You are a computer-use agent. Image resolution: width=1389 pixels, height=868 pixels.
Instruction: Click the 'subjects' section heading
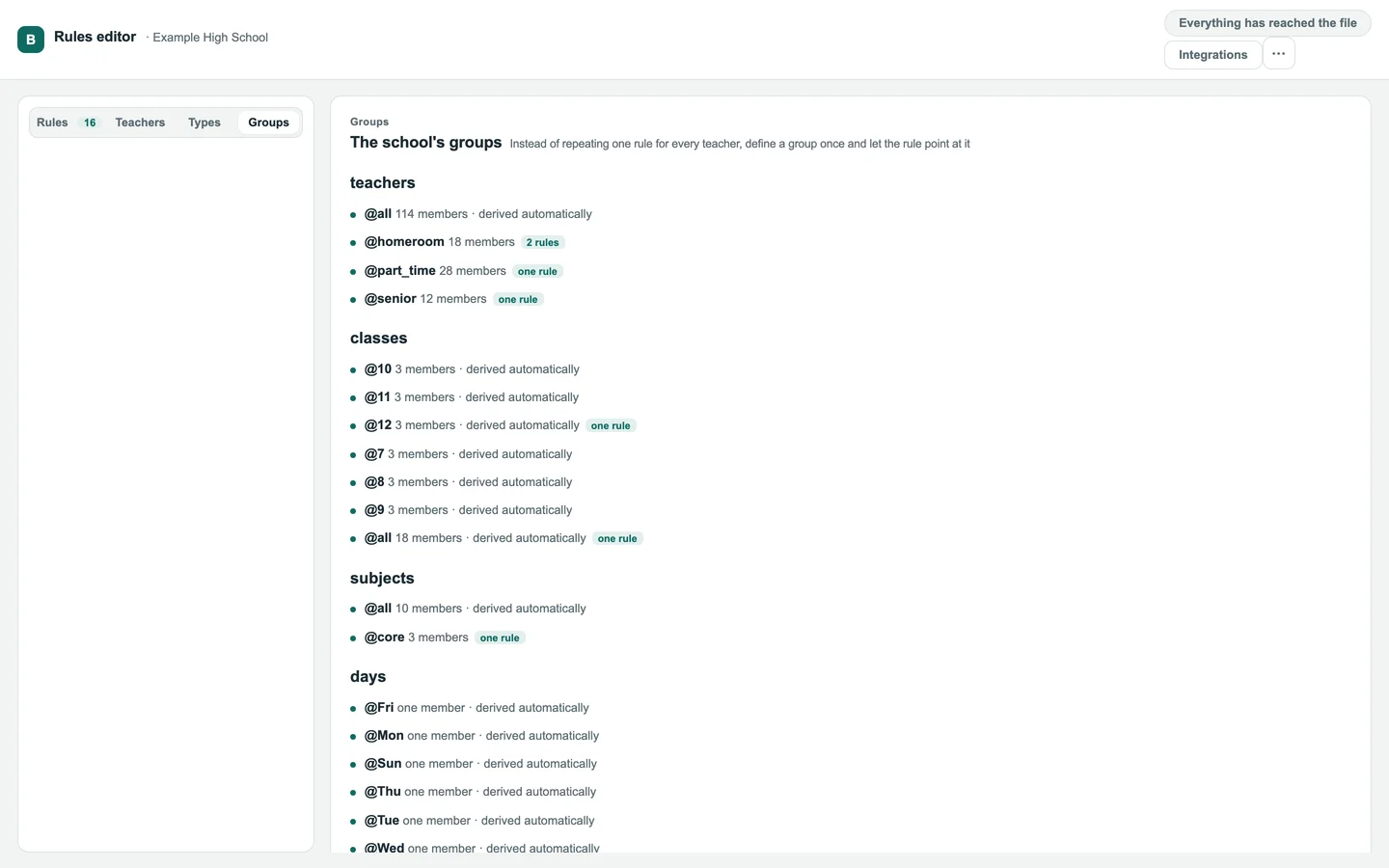coord(382,579)
